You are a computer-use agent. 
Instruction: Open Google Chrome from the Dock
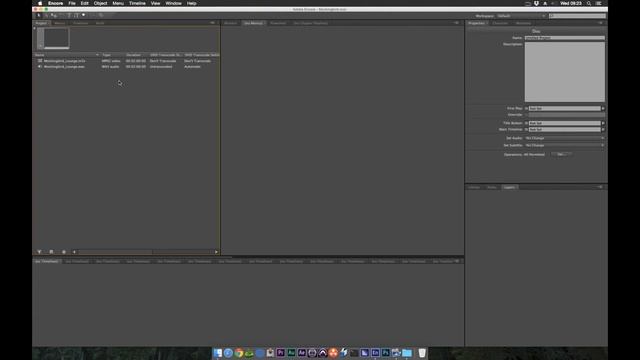coord(238,353)
